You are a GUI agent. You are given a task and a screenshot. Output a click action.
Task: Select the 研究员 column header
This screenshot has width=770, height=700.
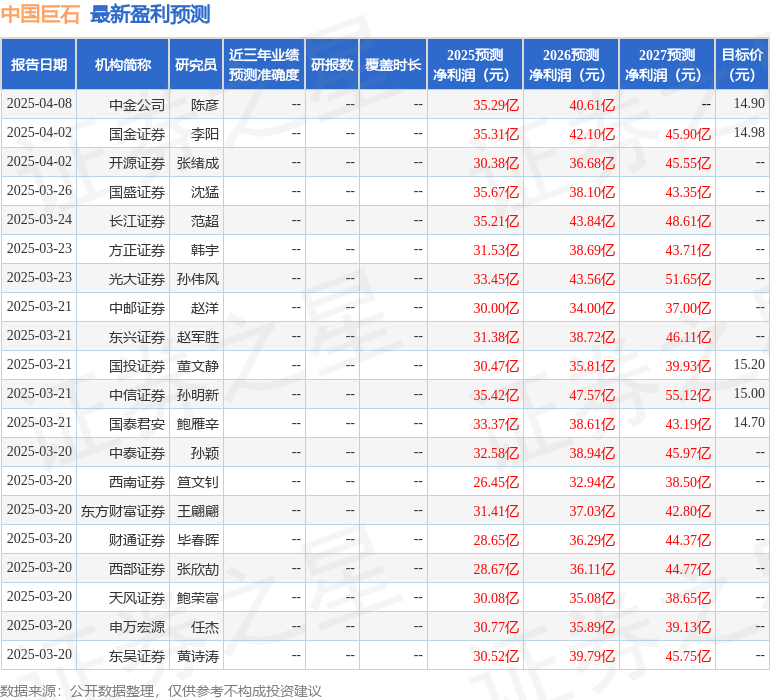click(x=196, y=64)
